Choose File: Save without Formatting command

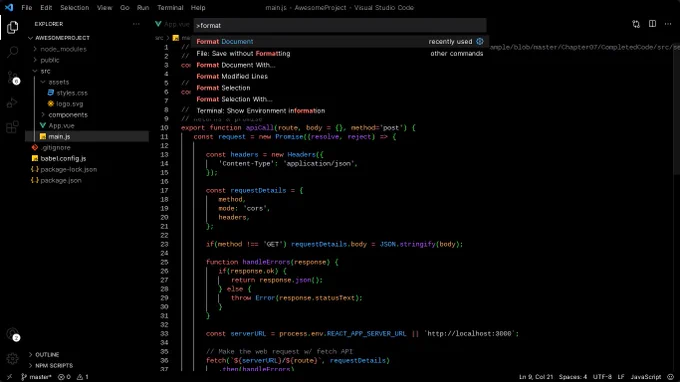(x=340, y=53)
